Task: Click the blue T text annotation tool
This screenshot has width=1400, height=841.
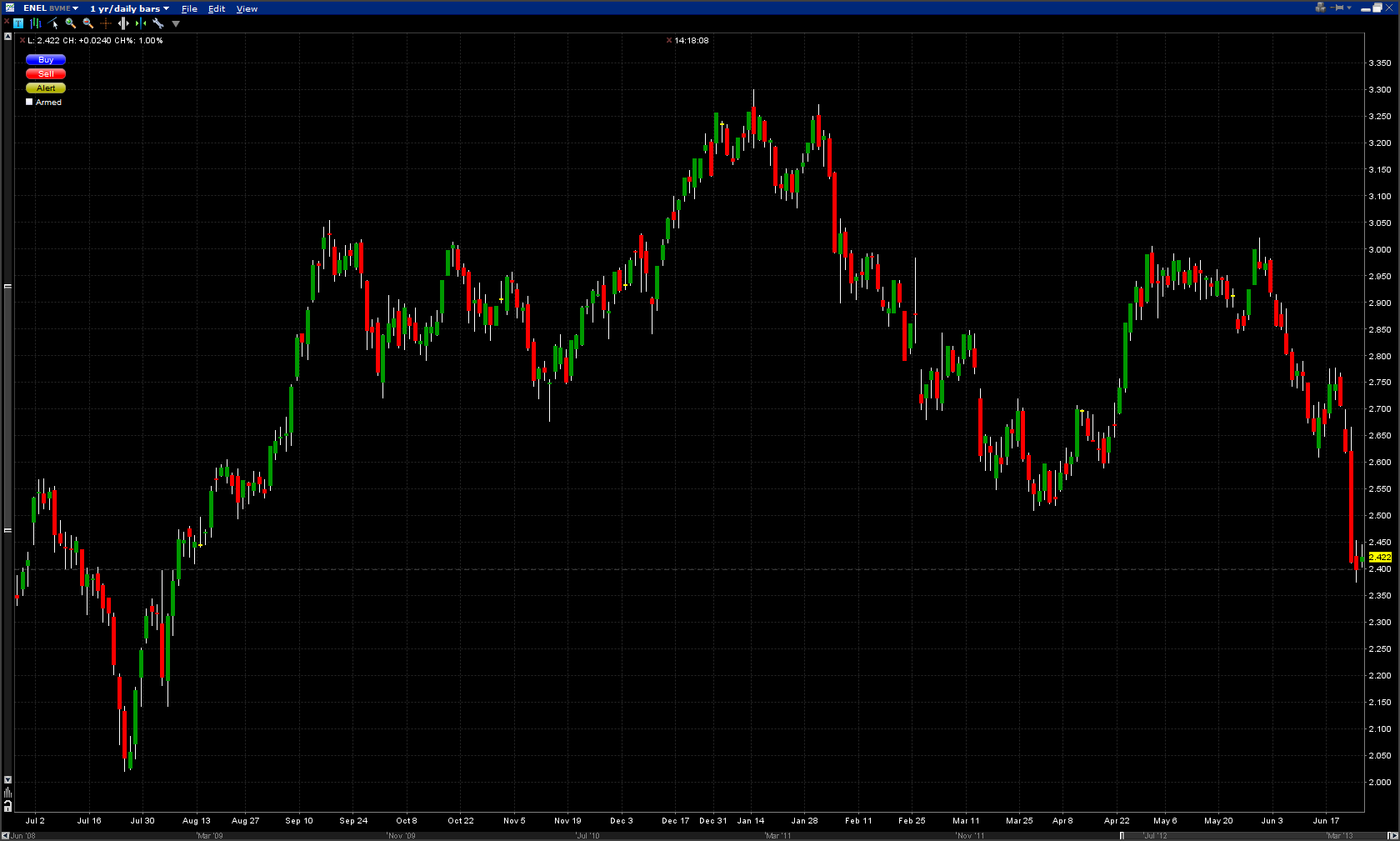Action: pos(18,23)
